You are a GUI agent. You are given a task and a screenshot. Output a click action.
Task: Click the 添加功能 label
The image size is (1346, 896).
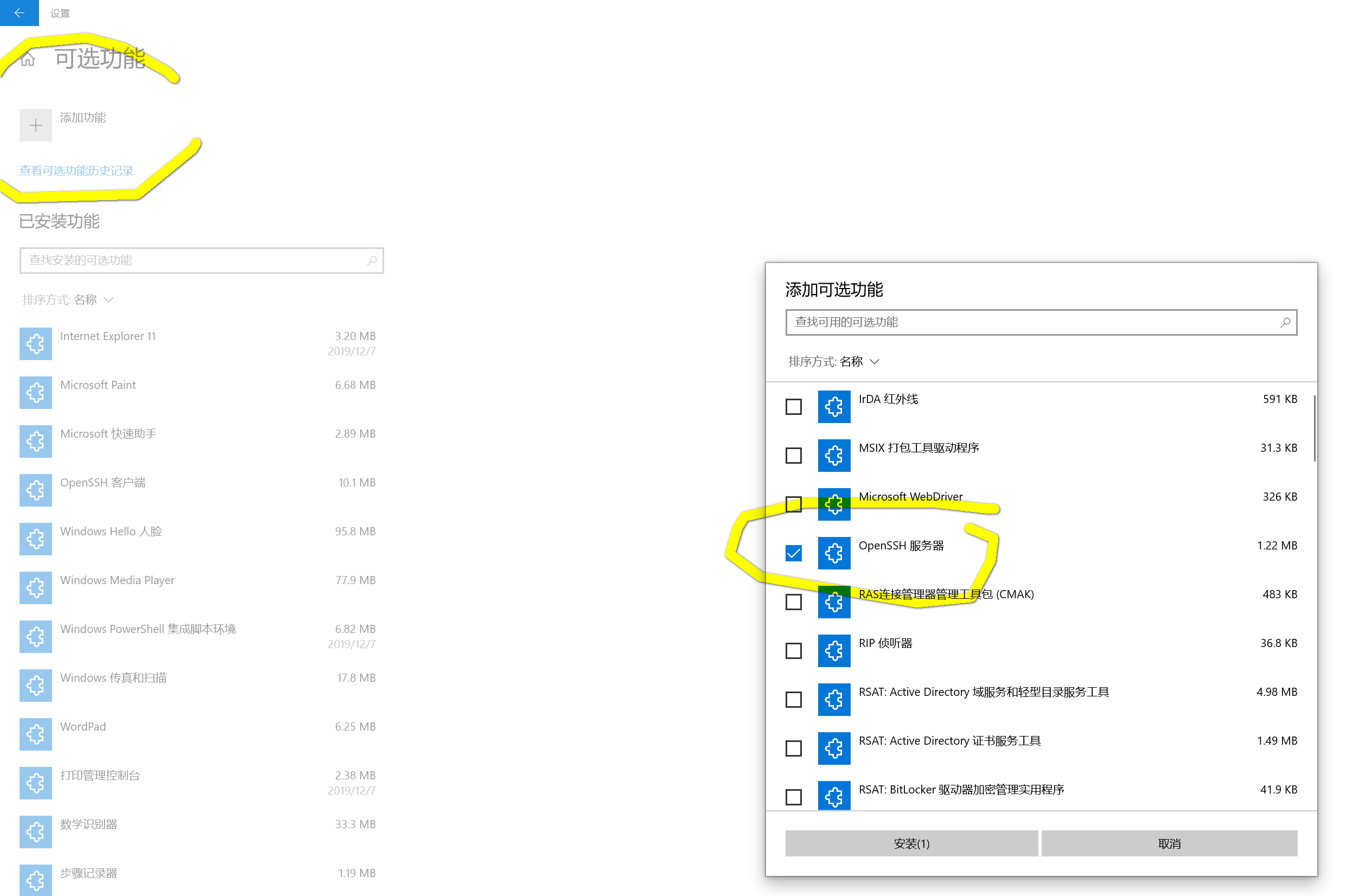click(83, 118)
